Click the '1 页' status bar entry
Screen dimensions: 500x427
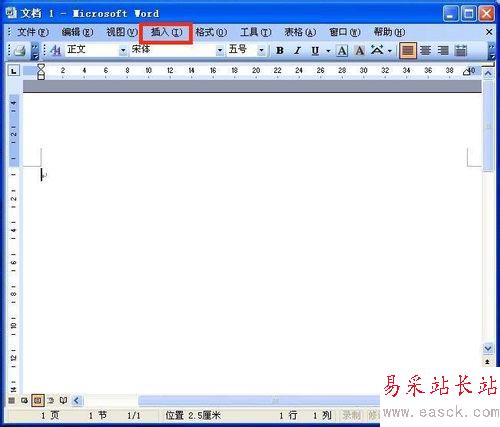click(x=50, y=415)
